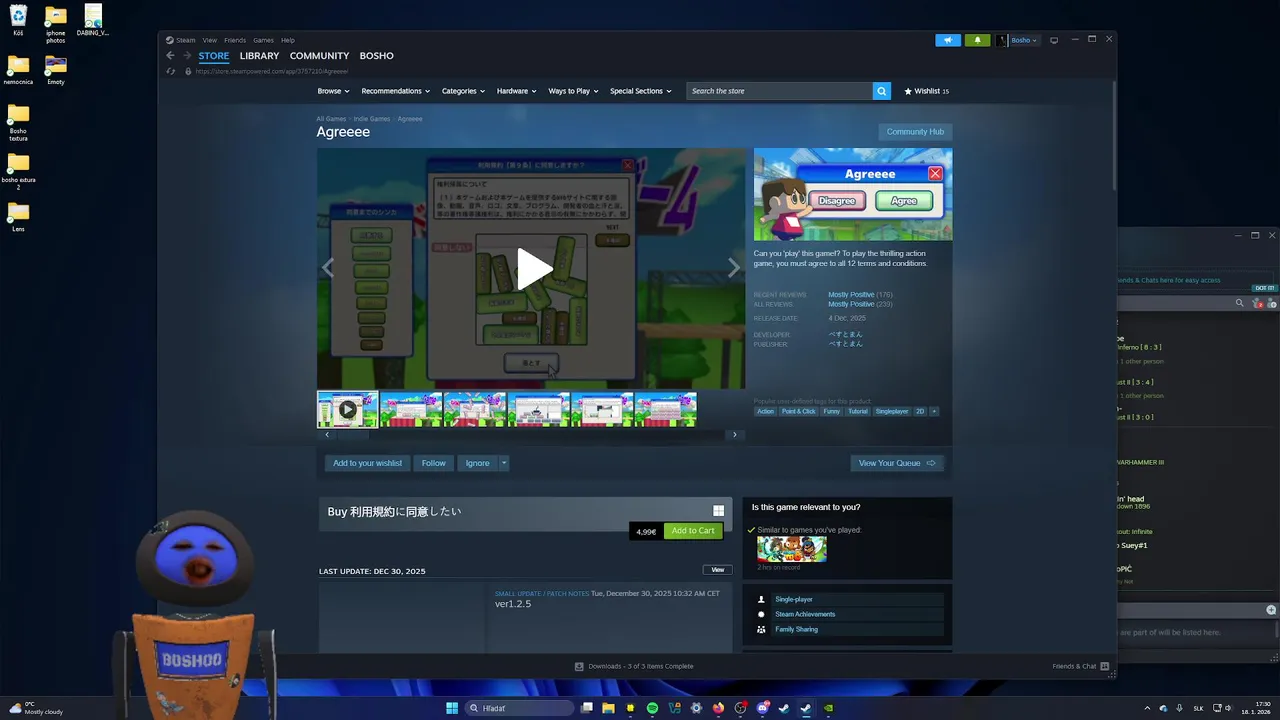1280x720 pixels.
Task: Switch to the LIBRARY tab
Action: tap(259, 56)
